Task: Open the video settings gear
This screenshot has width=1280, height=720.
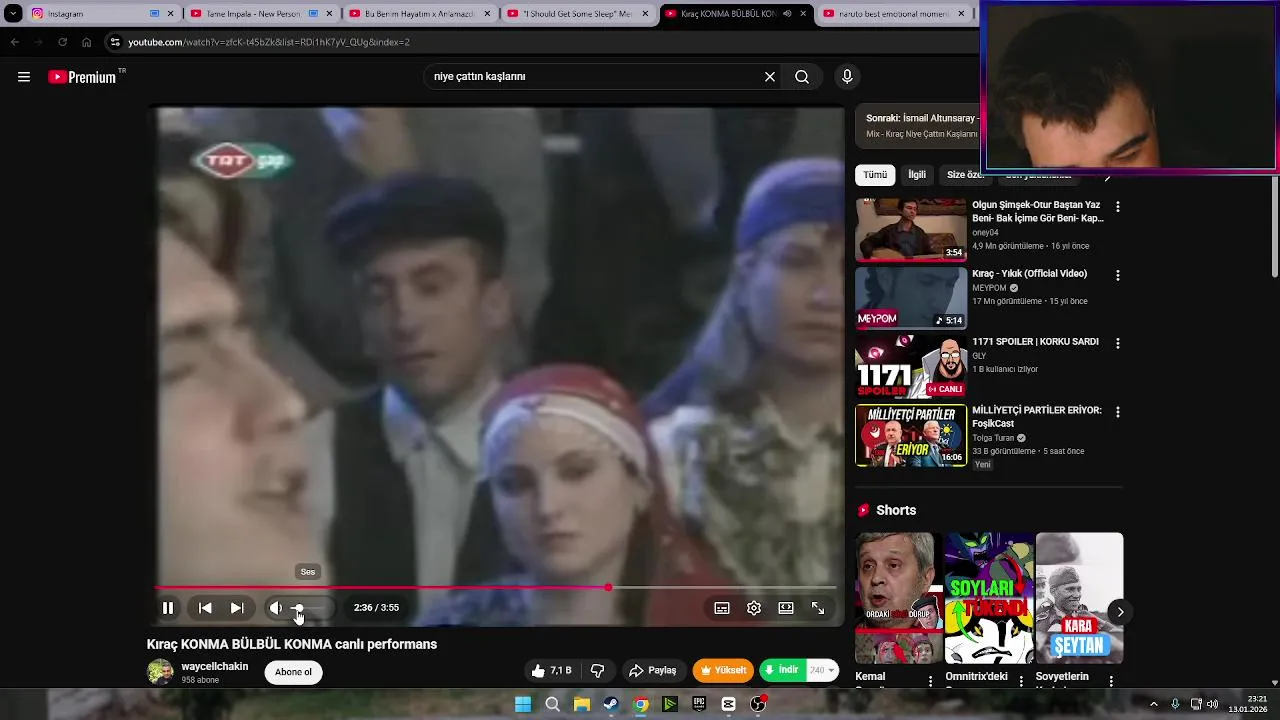Action: pos(754,608)
